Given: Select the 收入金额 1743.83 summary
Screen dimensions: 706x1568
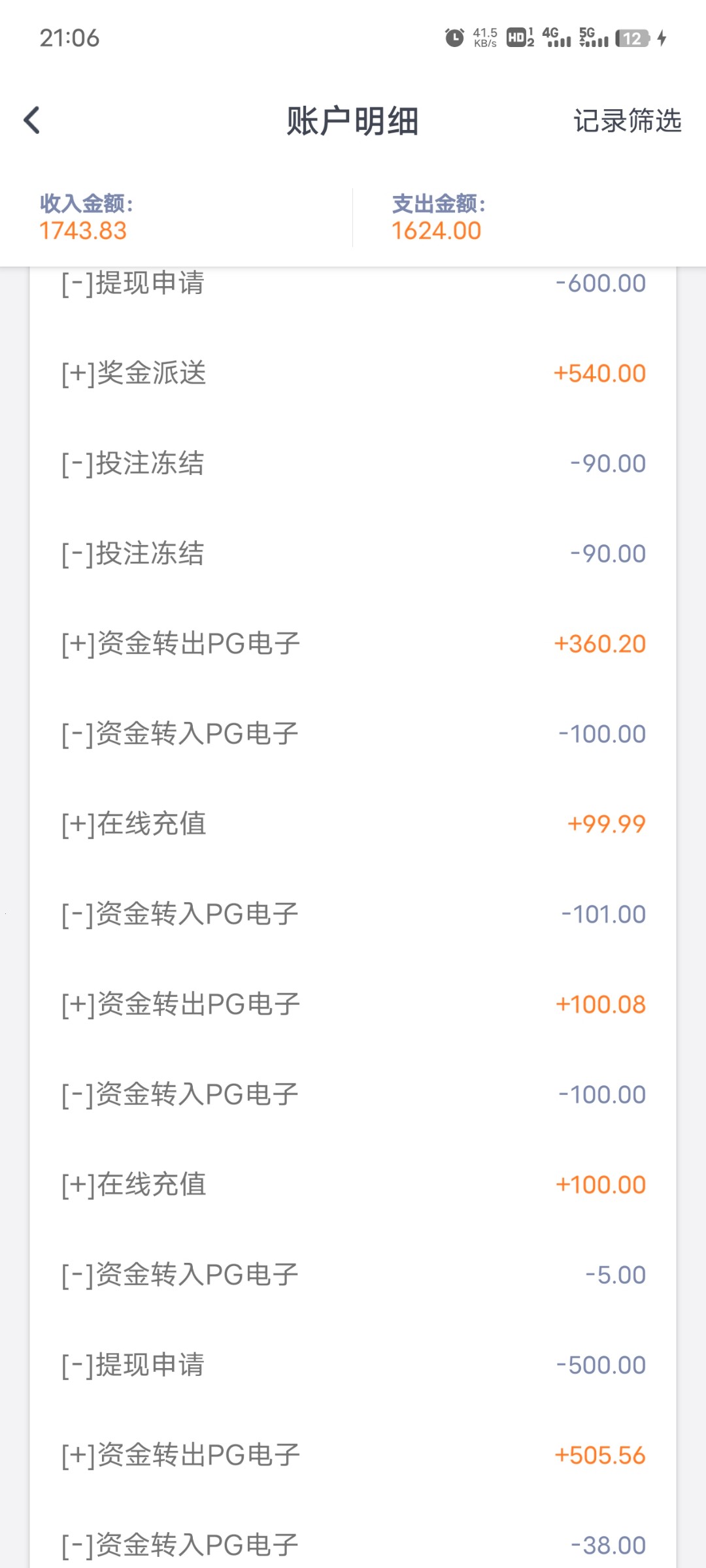Looking at the screenshot, I should click(x=86, y=218).
